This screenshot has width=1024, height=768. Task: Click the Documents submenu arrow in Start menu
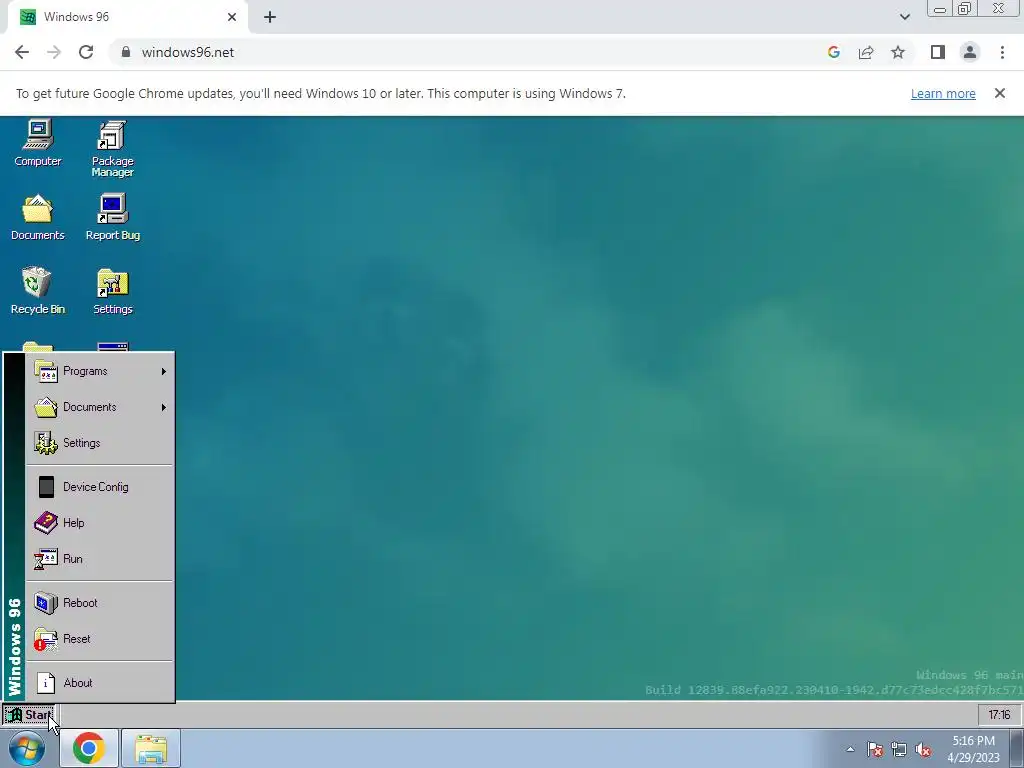[163, 408]
